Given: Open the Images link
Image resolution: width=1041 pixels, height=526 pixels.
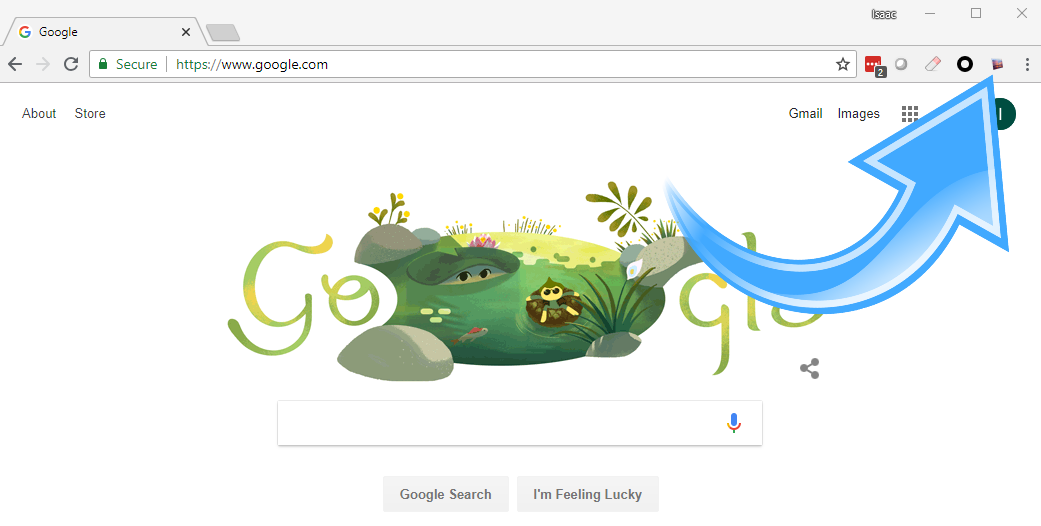Looking at the screenshot, I should click(x=858, y=114).
